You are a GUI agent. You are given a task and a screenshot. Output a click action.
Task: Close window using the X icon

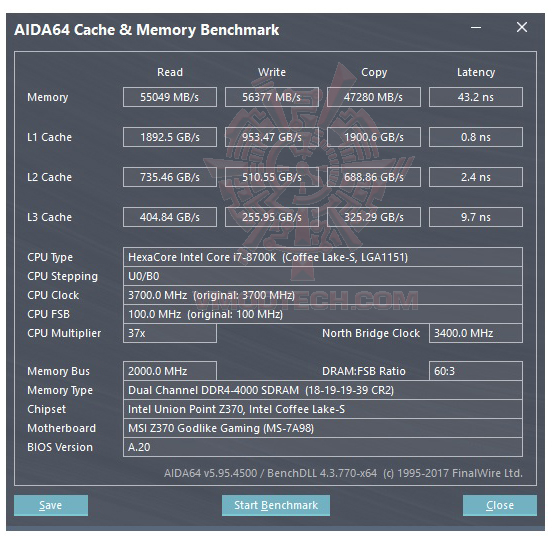(522, 27)
